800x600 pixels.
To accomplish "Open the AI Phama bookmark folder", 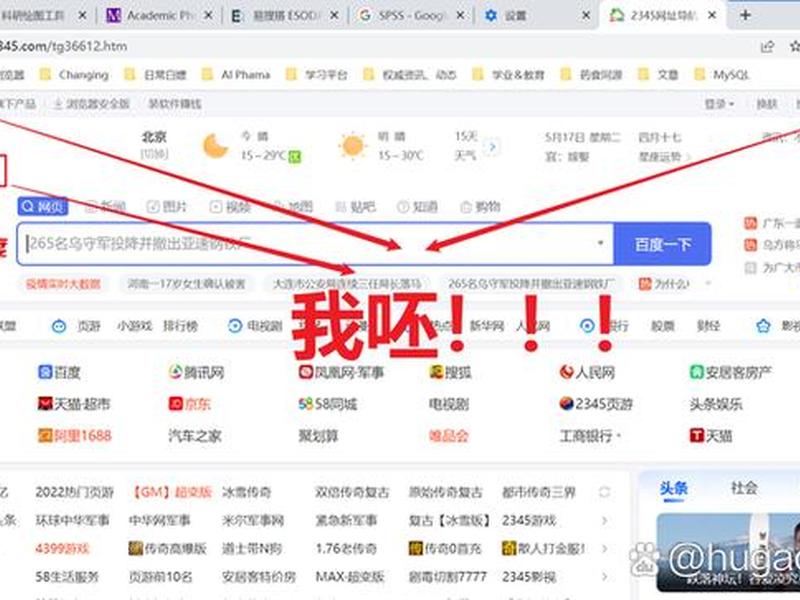I will point(236,75).
